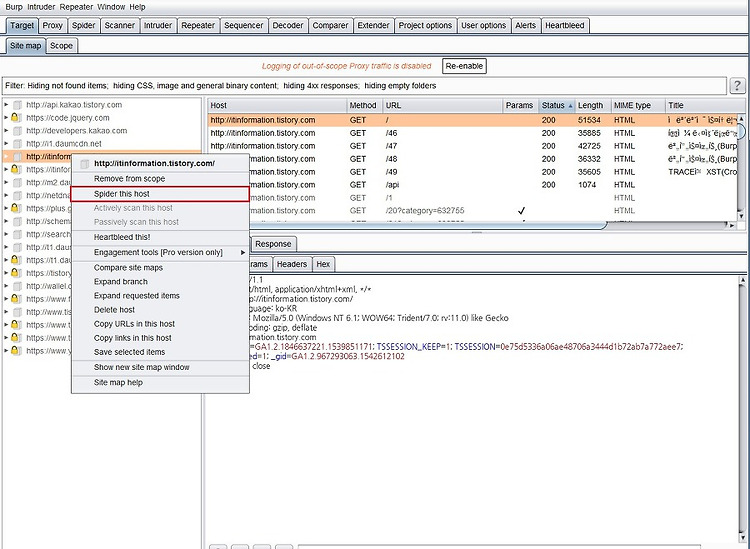Open the Project options tab
The image size is (750, 549).
(425, 25)
